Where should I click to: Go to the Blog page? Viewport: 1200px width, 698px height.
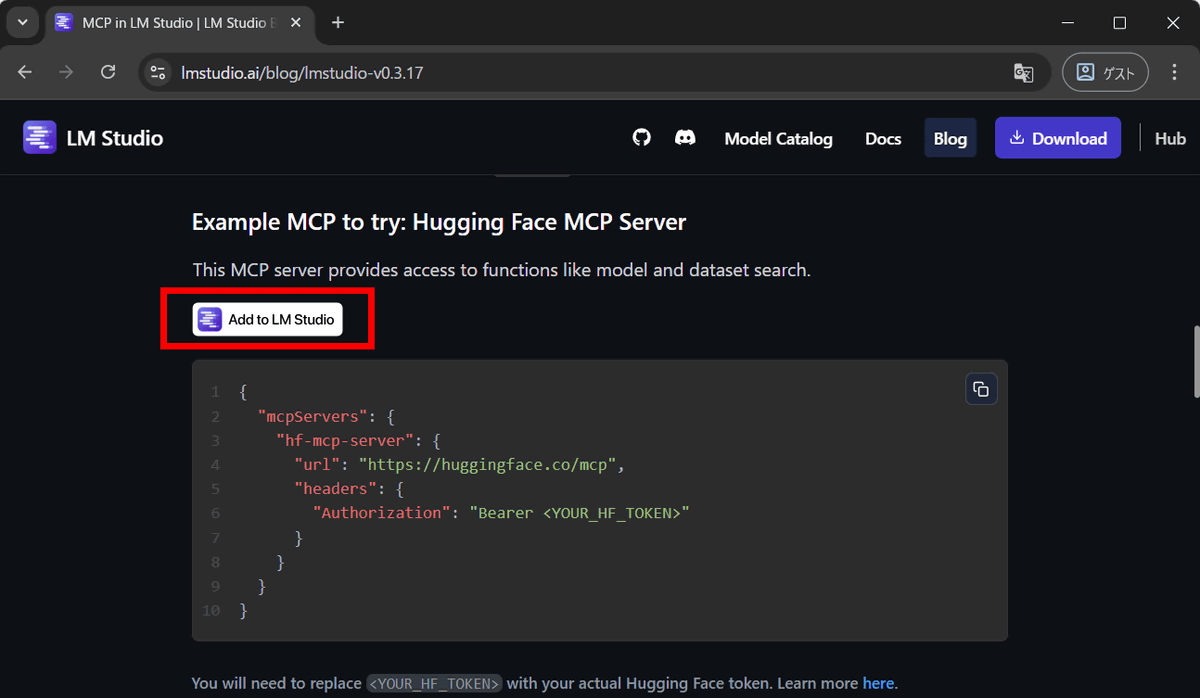pos(950,138)
